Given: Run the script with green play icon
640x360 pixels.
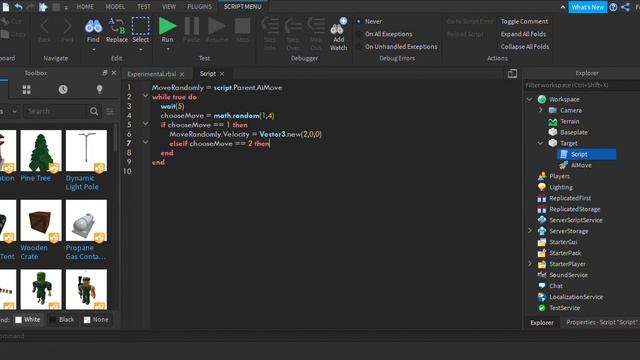Looking at the screenshot, I should (167, 26).
